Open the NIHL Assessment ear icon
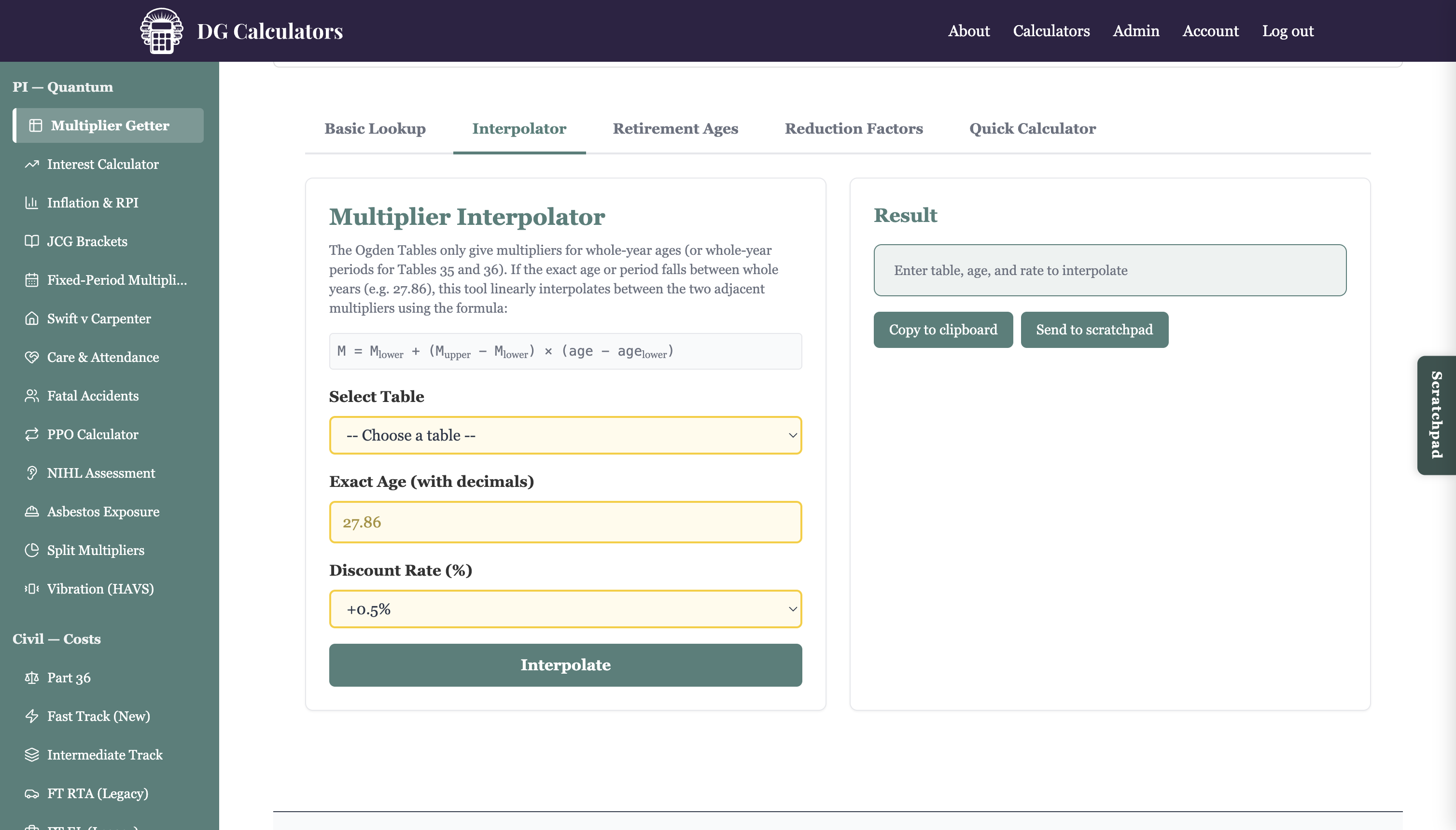This screenshot has height=830, width=1456. coord(32,473)
